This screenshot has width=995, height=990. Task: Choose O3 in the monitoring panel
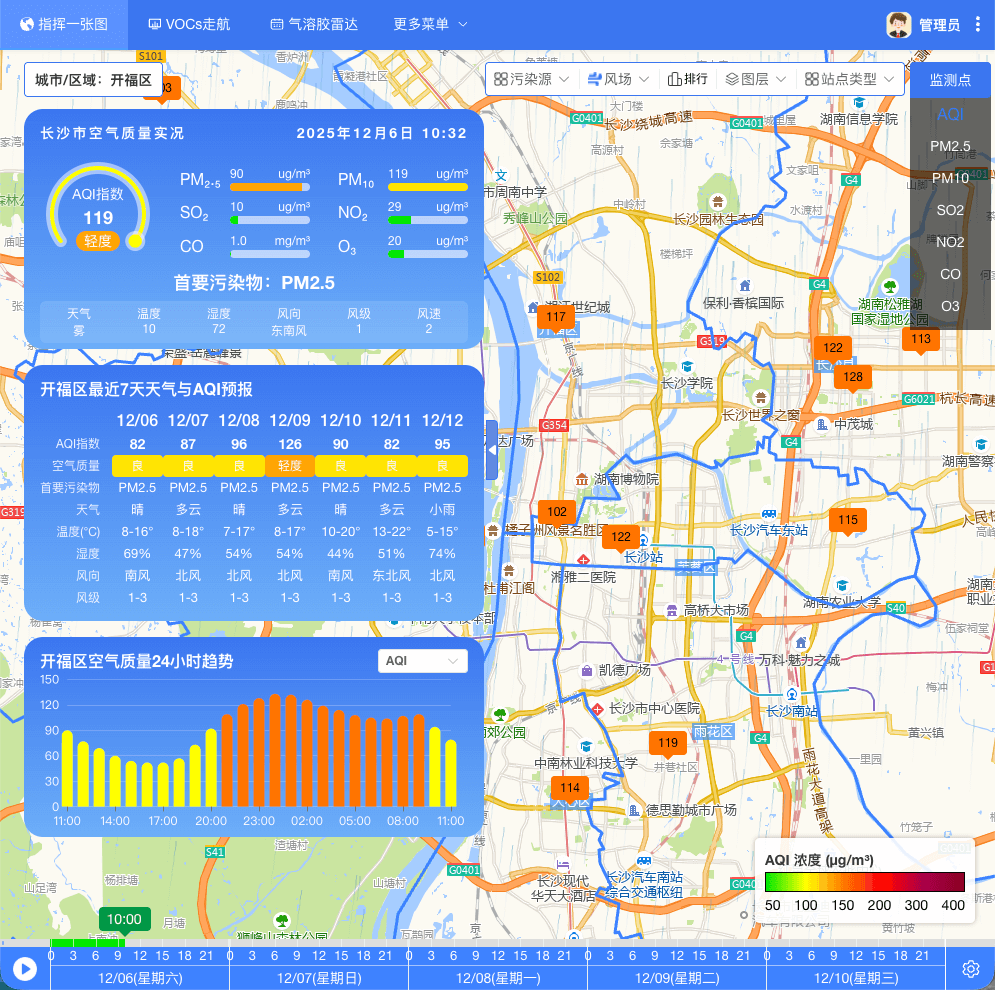coord(950,306)
